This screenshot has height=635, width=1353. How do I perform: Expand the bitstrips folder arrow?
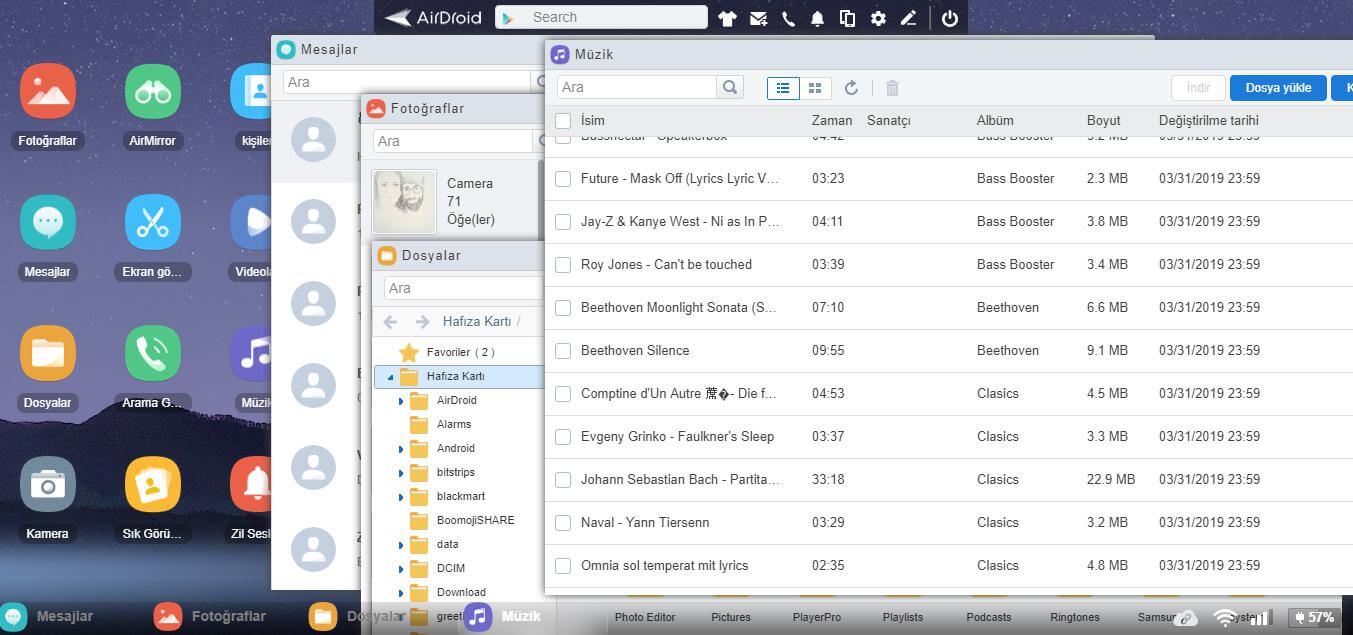click(x=401, y=473)
